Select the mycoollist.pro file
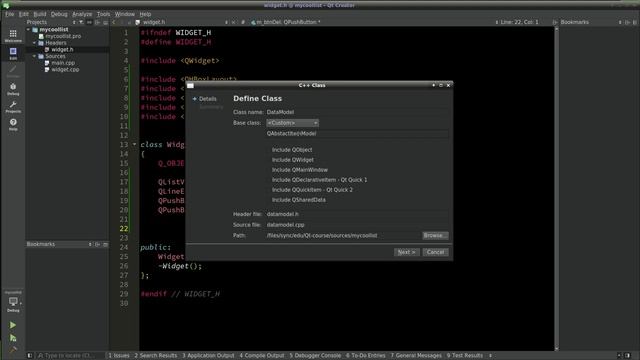This screenshot has height=360, width=640. (x=63, y=36)
